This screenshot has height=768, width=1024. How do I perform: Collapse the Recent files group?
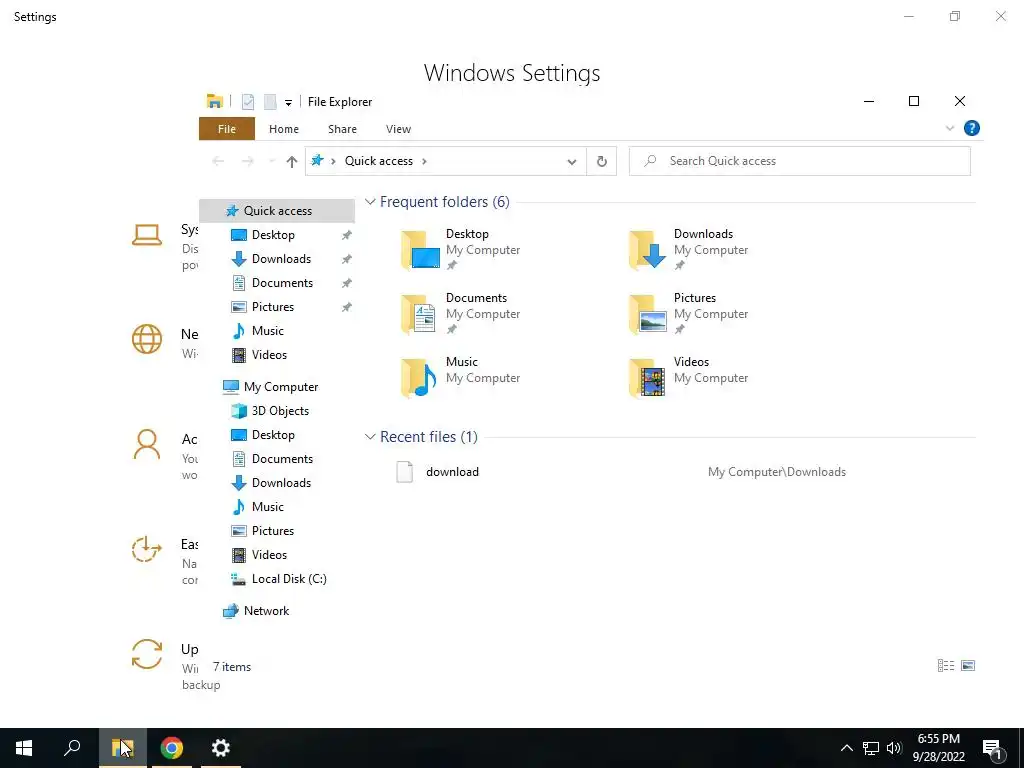click(x=370, y=437)
